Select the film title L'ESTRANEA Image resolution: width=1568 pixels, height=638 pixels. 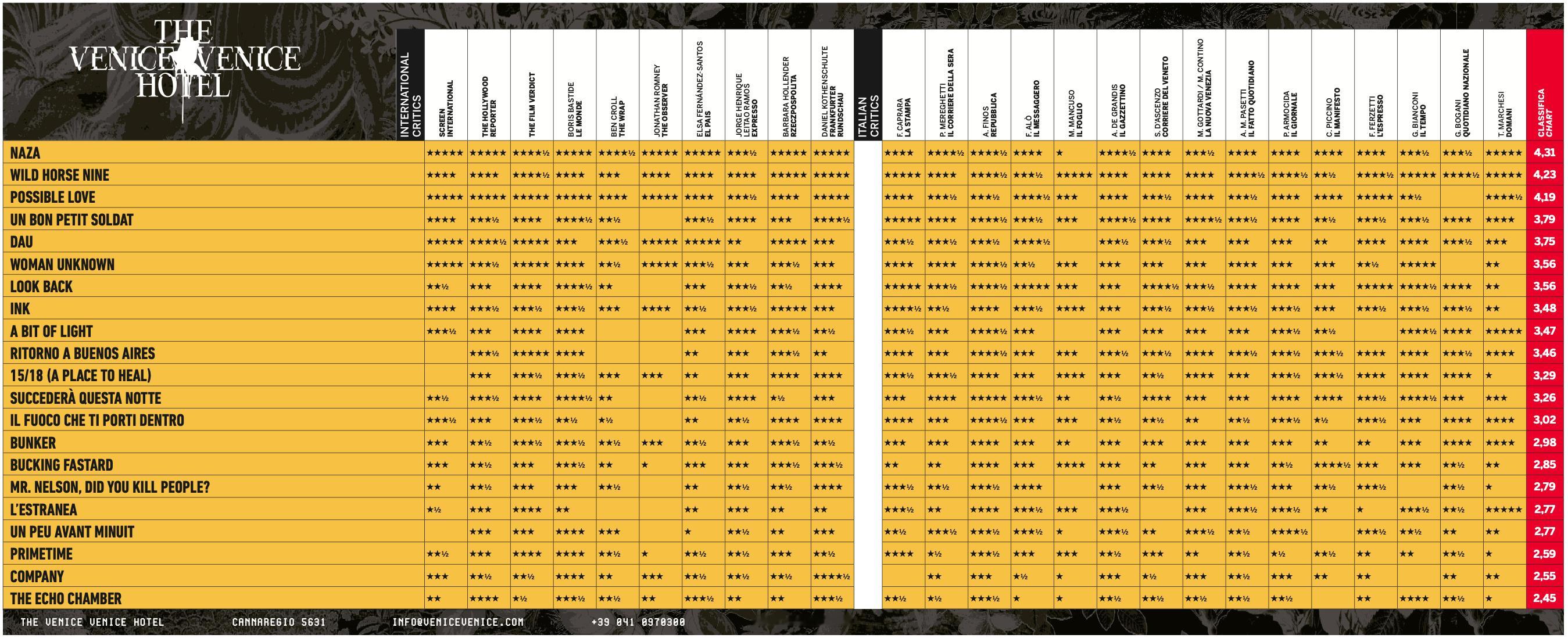tap(44, 510)
